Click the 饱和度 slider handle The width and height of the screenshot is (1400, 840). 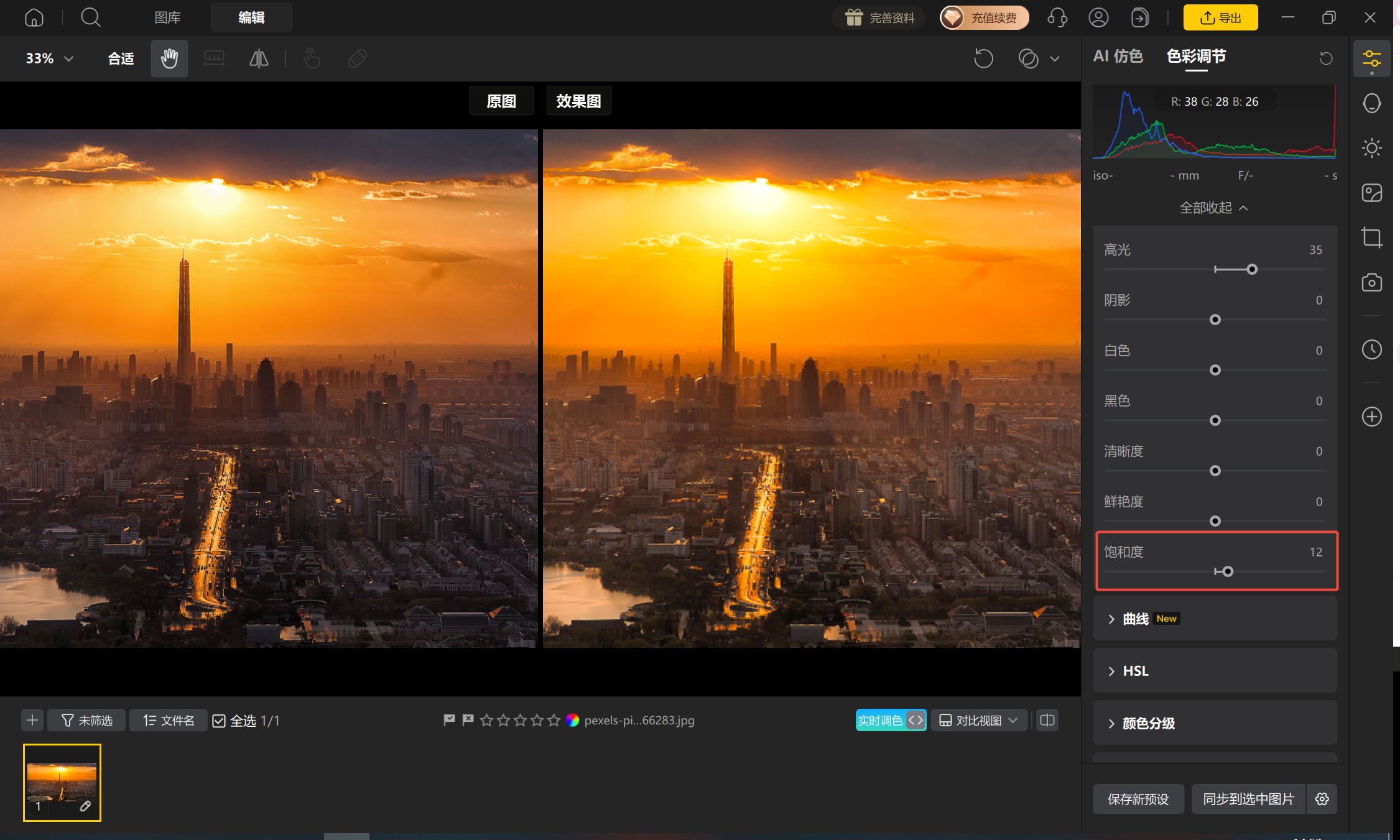click(x=1228, y=571)
